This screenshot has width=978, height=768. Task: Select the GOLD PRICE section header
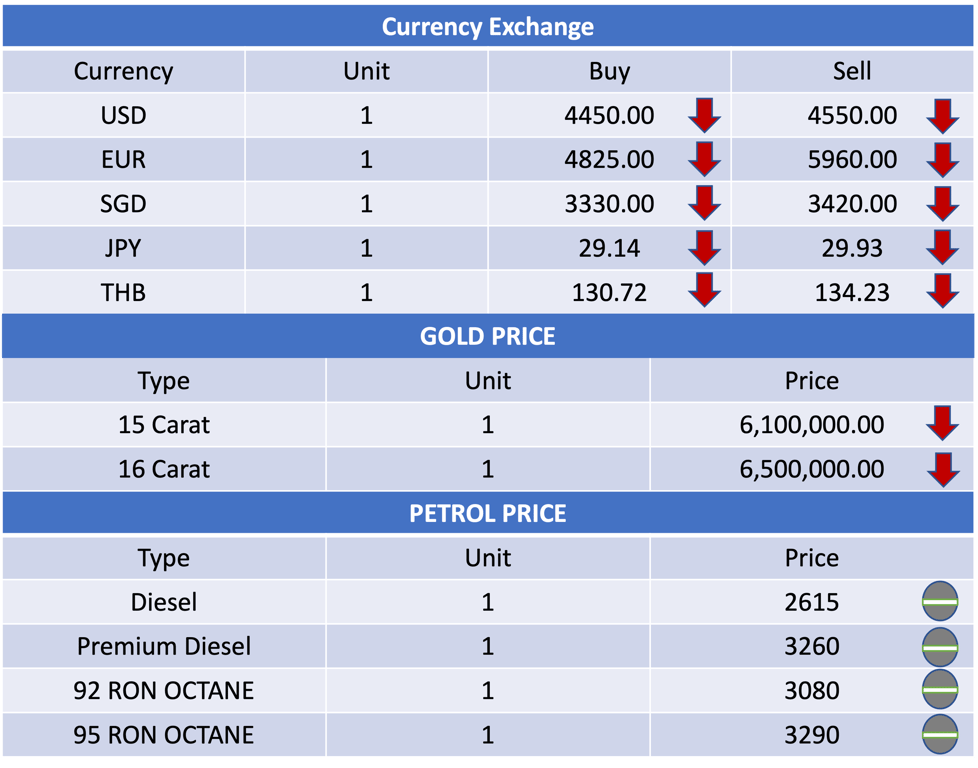pos(488,336)
